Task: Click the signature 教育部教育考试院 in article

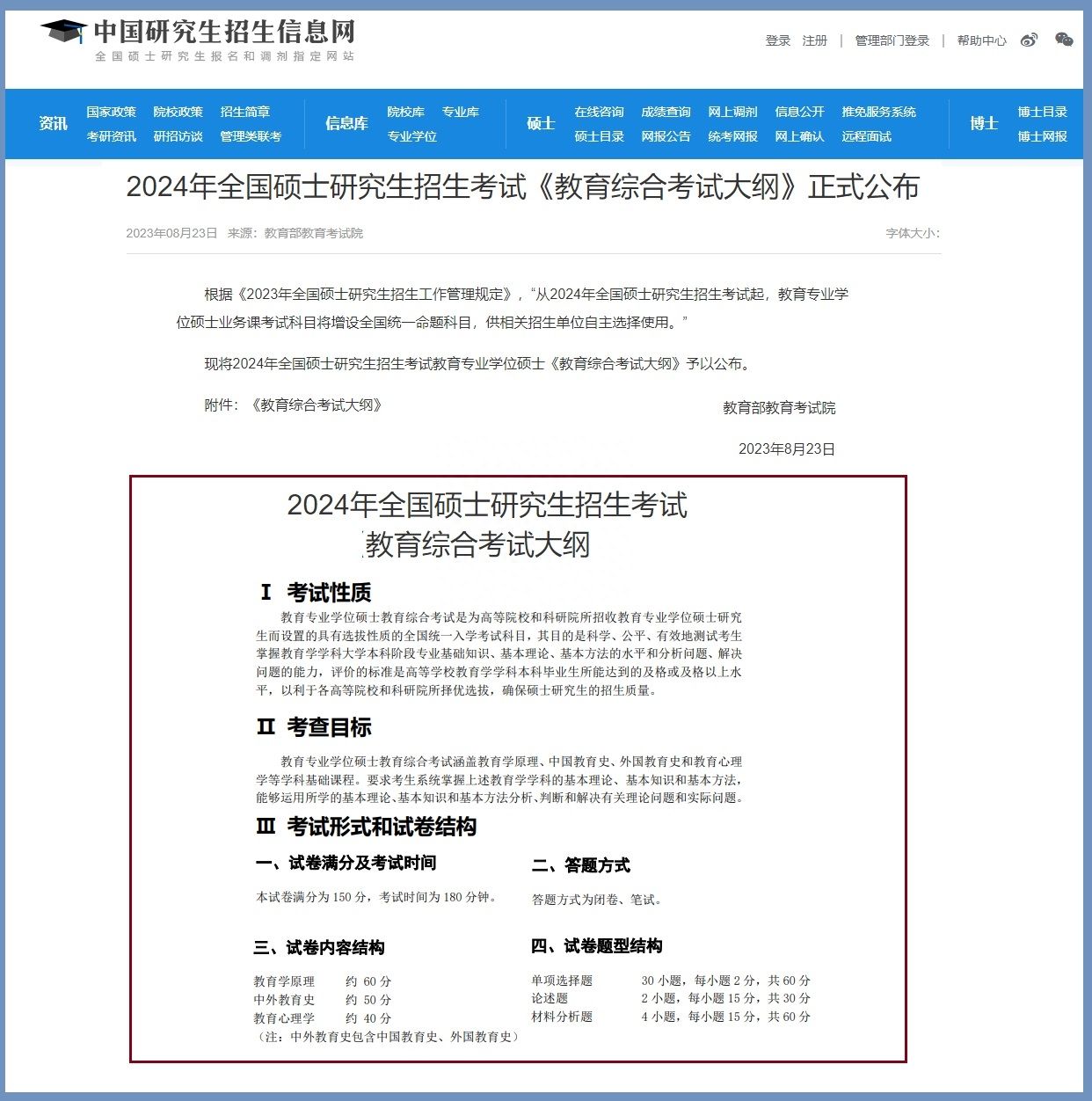Action: (779, 408)
